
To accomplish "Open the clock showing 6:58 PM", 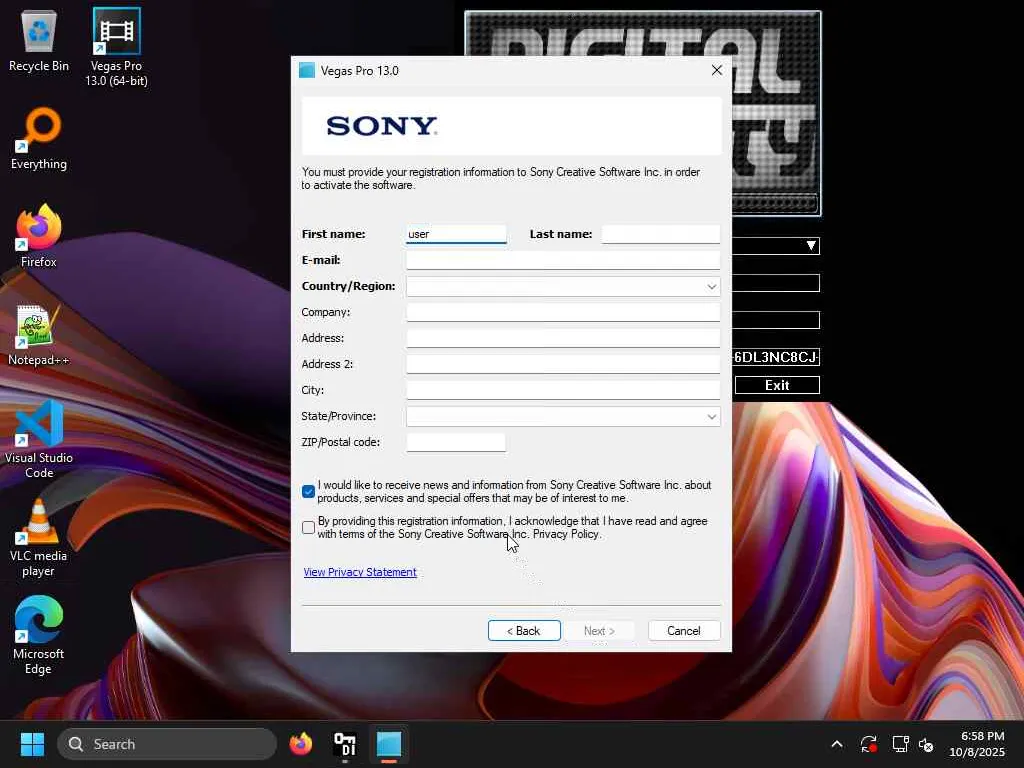I will click(x=977, y=744).
